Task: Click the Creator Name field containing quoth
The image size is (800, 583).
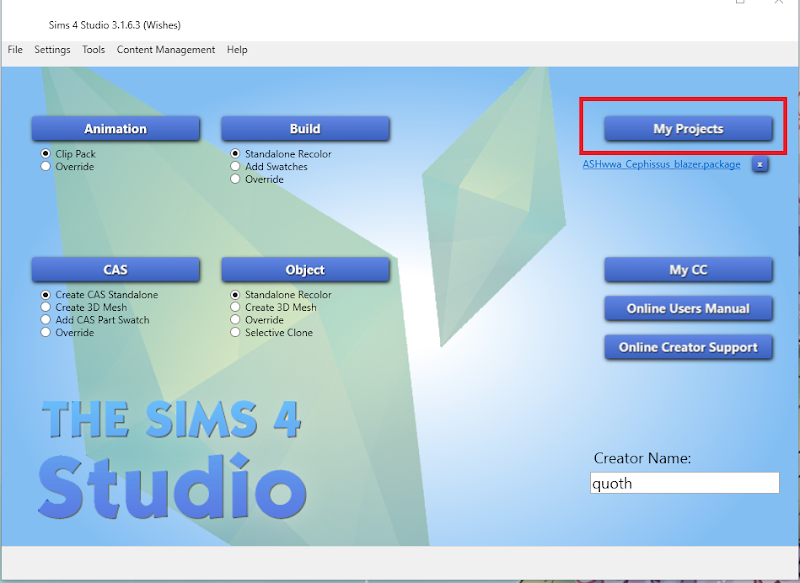Action: 685,483
